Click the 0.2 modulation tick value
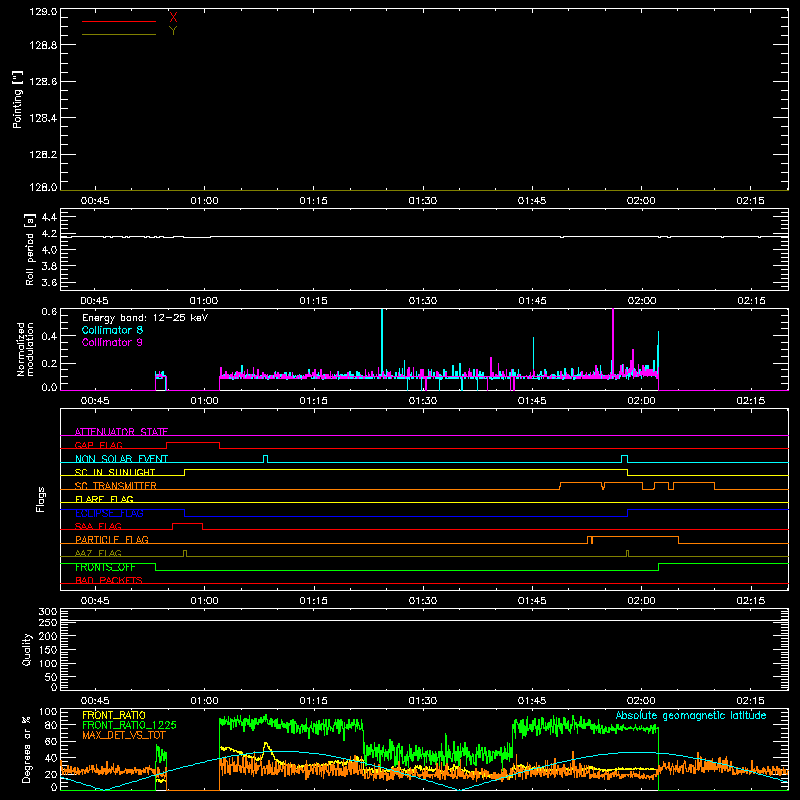 (x=49, y=364)
